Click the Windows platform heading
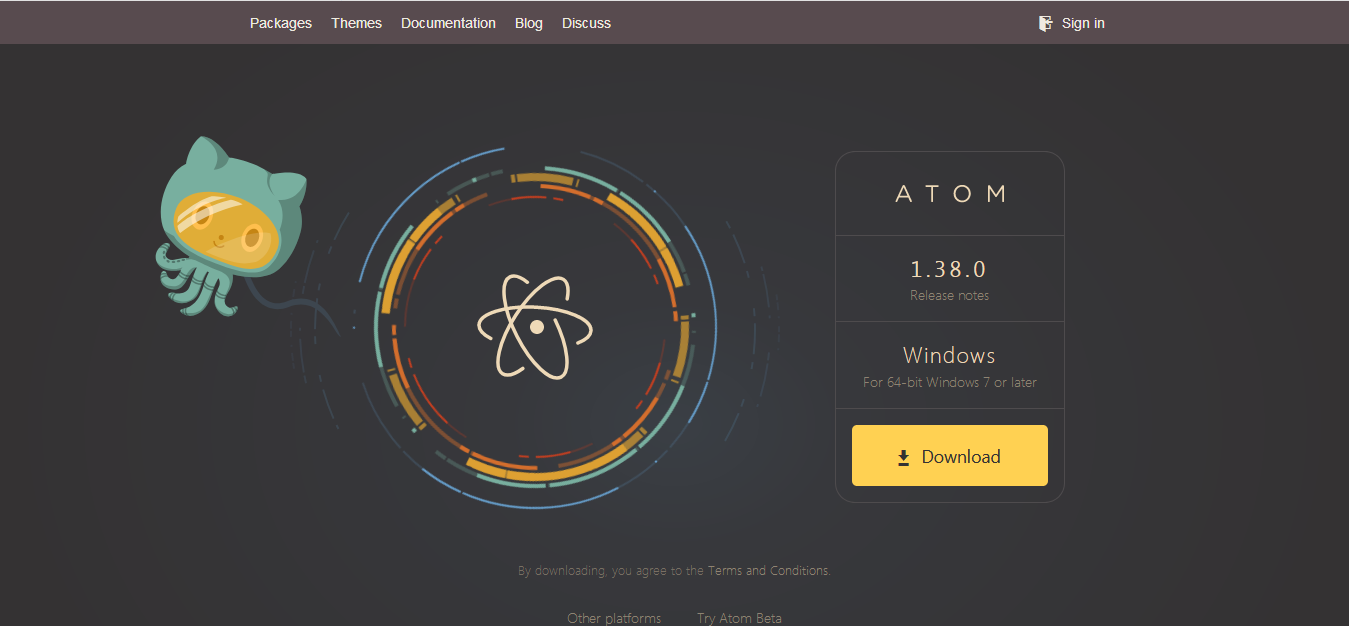Image resolution: width=1349 pixels, height=626 pixels. click(x=949, y=355)
